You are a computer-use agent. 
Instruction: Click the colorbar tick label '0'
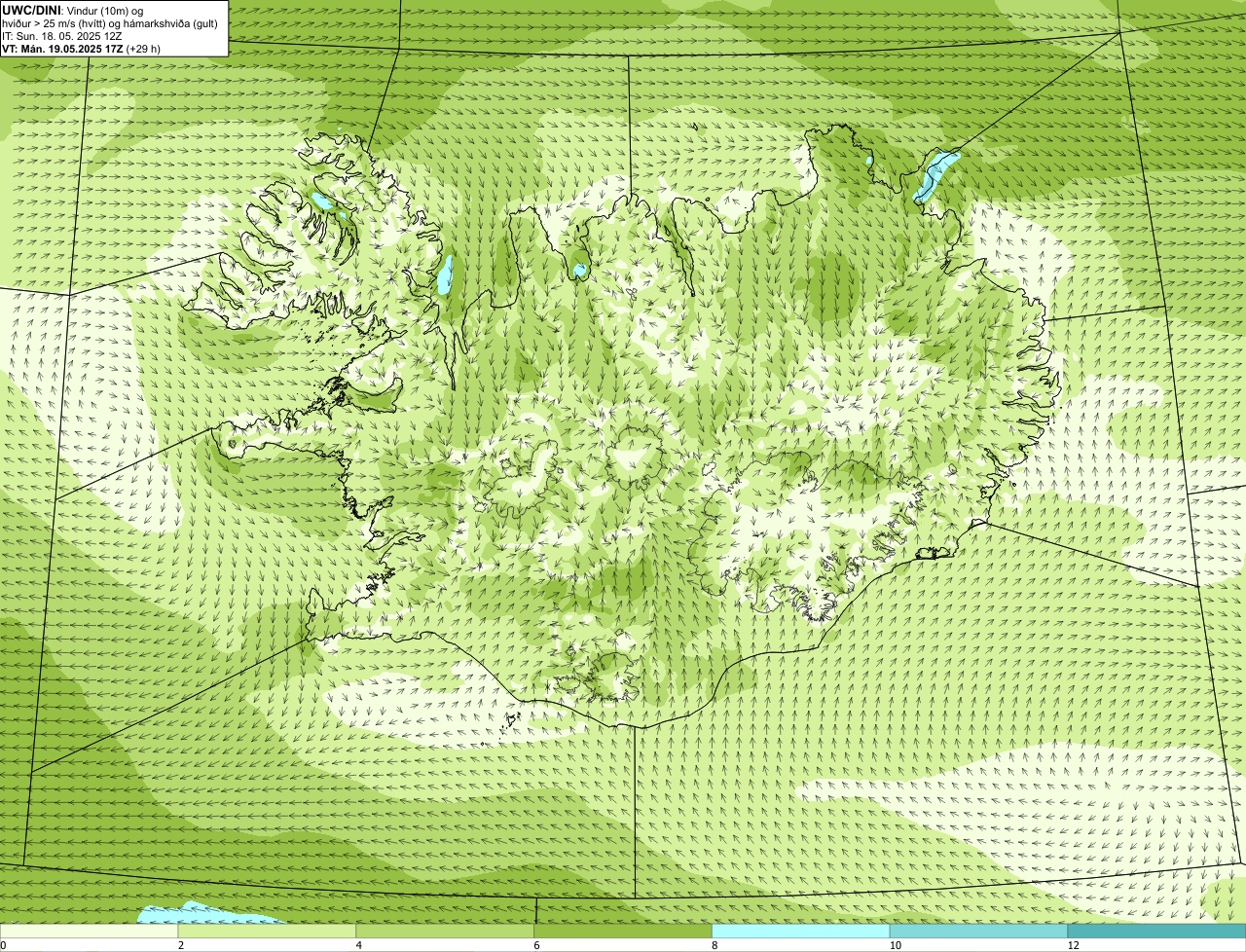coord(3,945)
